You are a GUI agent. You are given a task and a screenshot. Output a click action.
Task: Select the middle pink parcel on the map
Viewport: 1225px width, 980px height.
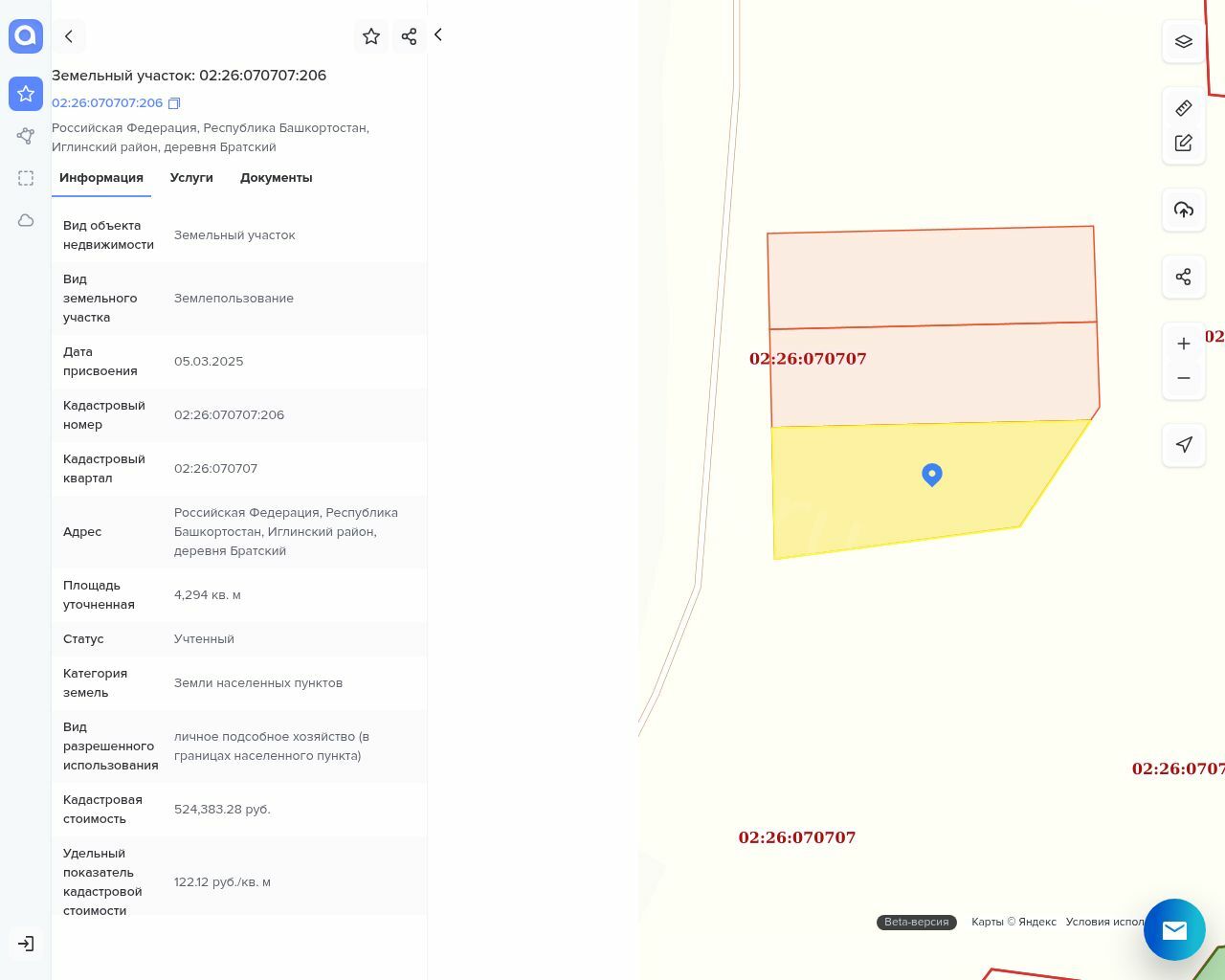(x=934, y=374)
